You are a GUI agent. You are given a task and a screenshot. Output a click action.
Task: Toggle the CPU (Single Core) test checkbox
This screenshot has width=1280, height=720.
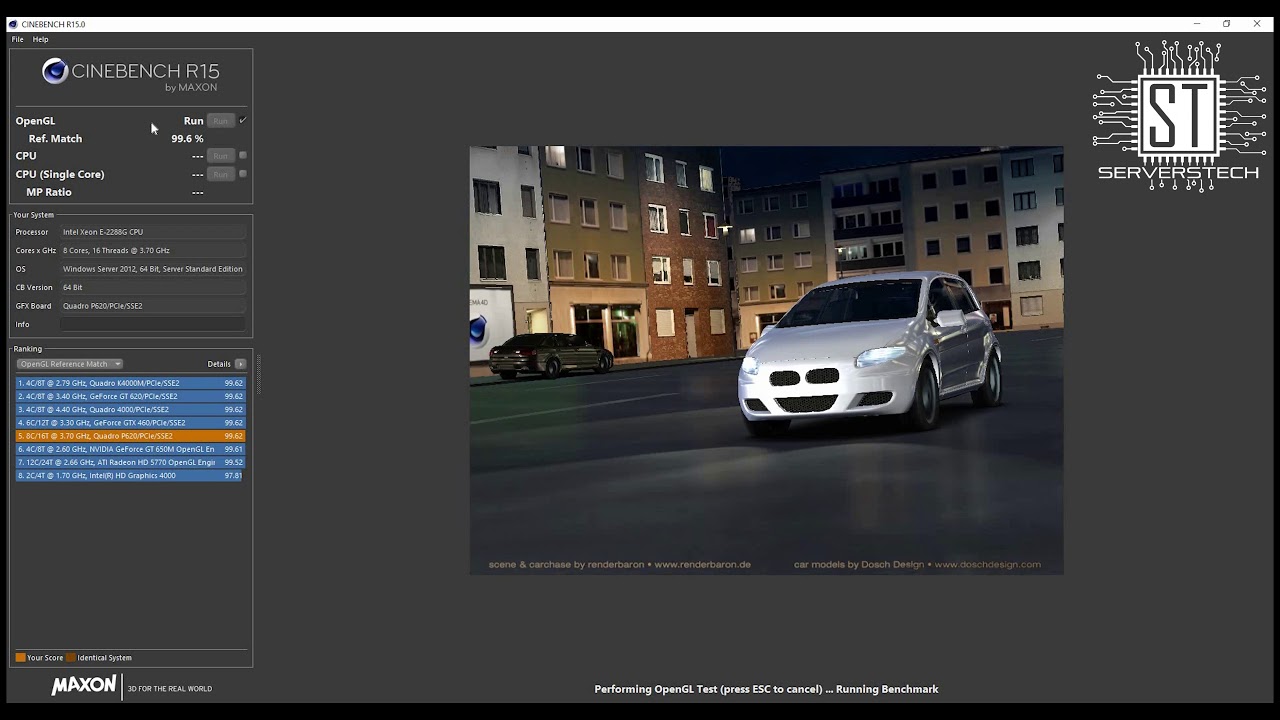(x=242, y=173)
